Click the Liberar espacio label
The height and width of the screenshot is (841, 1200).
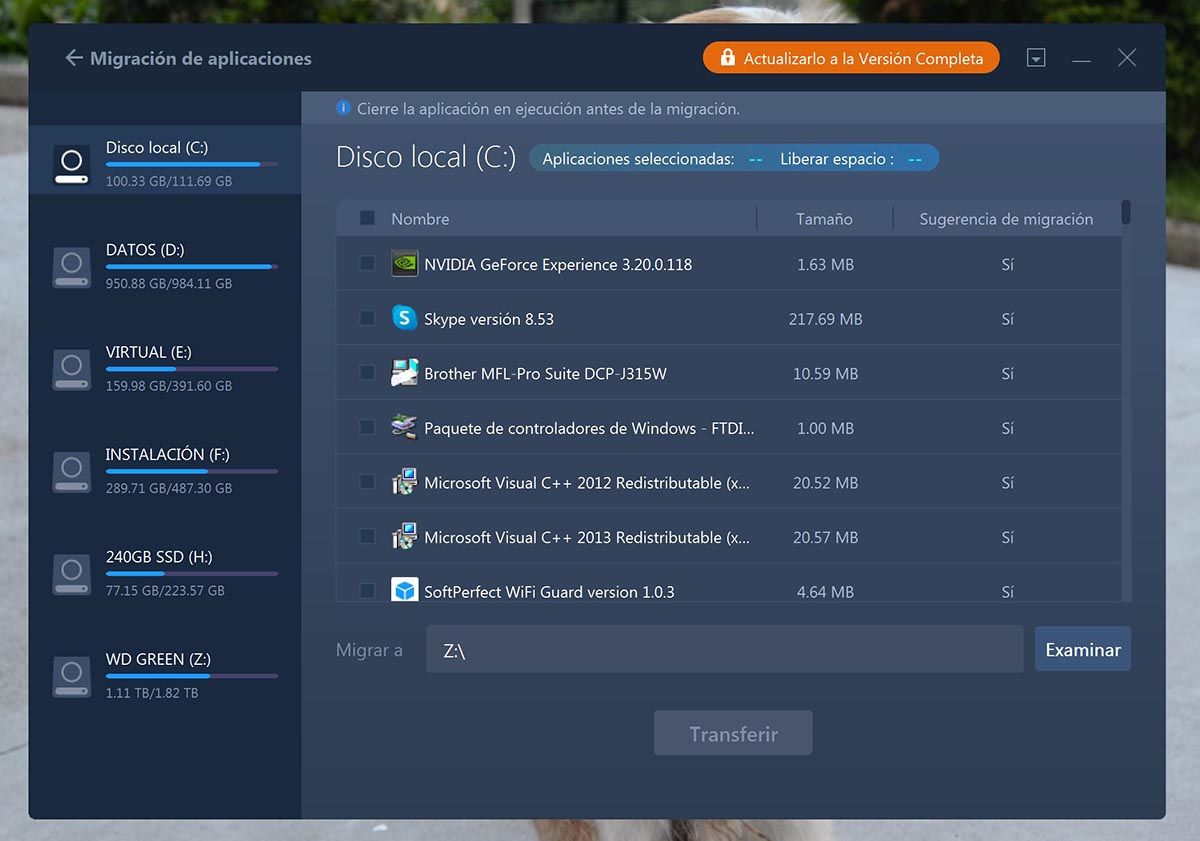pyautogui.click(x=837, y=158)
